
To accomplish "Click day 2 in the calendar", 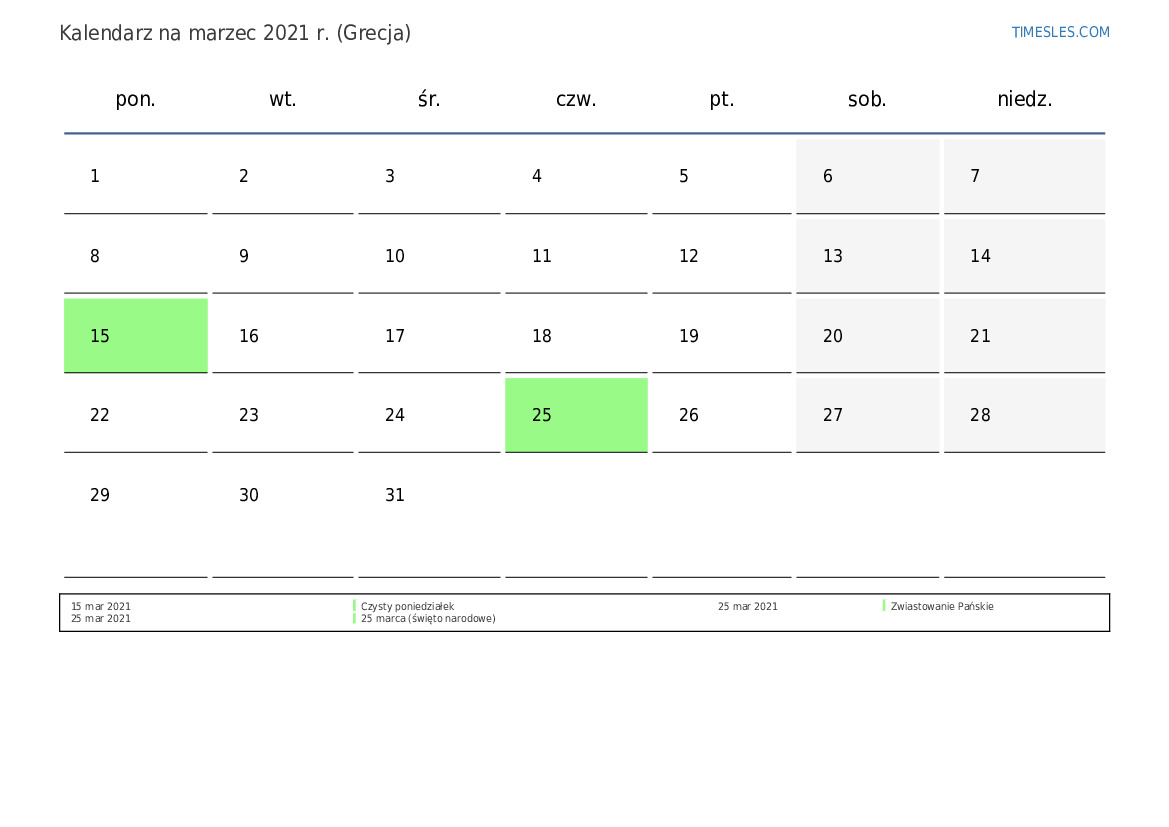I will click(283, 176).
